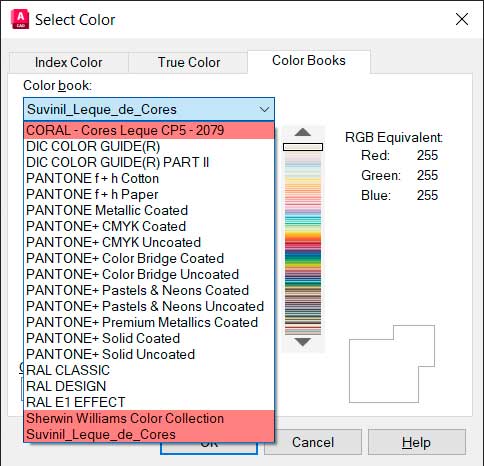This screenshot has height=466, width=484.
Task: Pick PANTONE f + h Paper from list
Action: tap(149, 194)
